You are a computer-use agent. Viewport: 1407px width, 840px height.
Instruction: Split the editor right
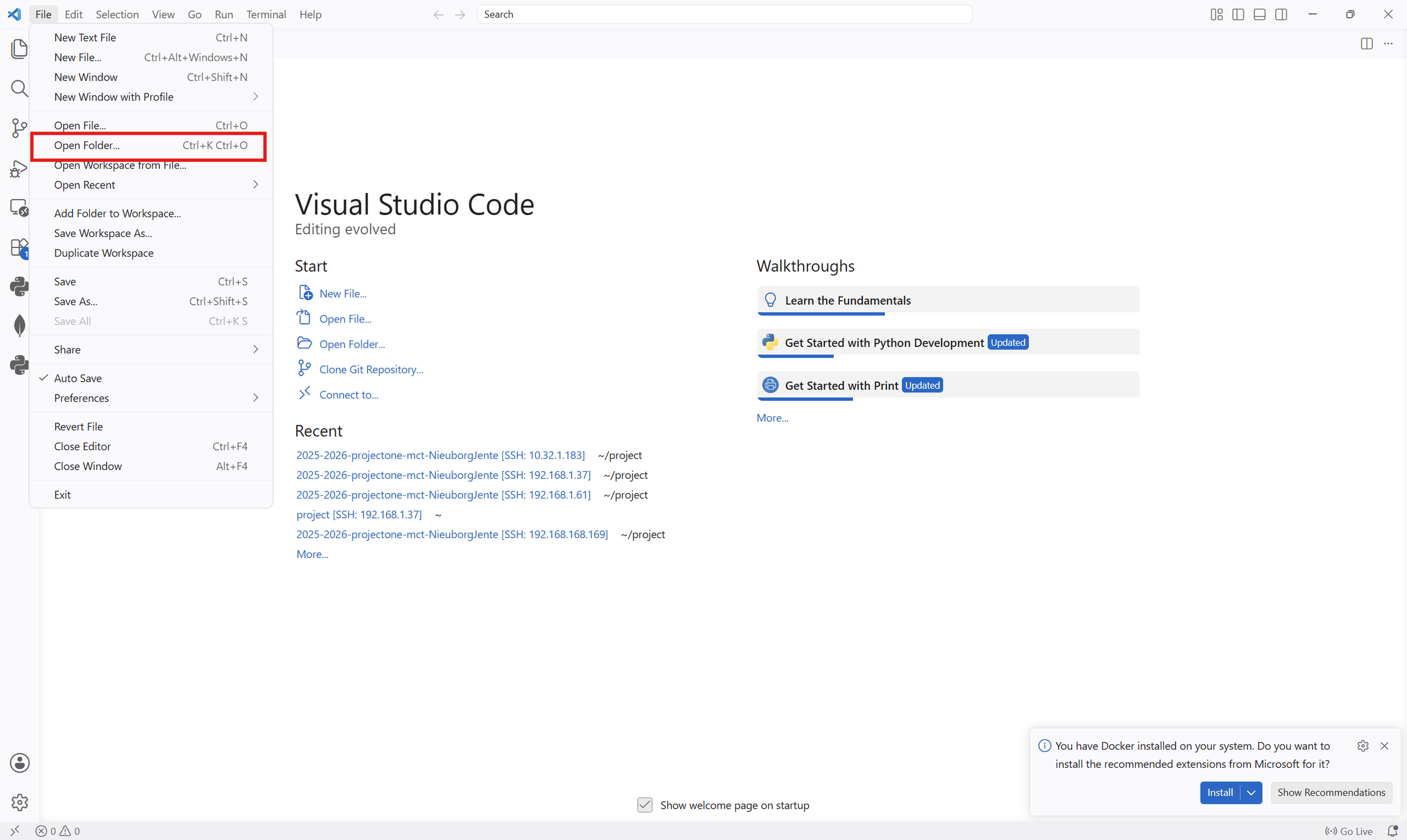(x=1367, y=43)
